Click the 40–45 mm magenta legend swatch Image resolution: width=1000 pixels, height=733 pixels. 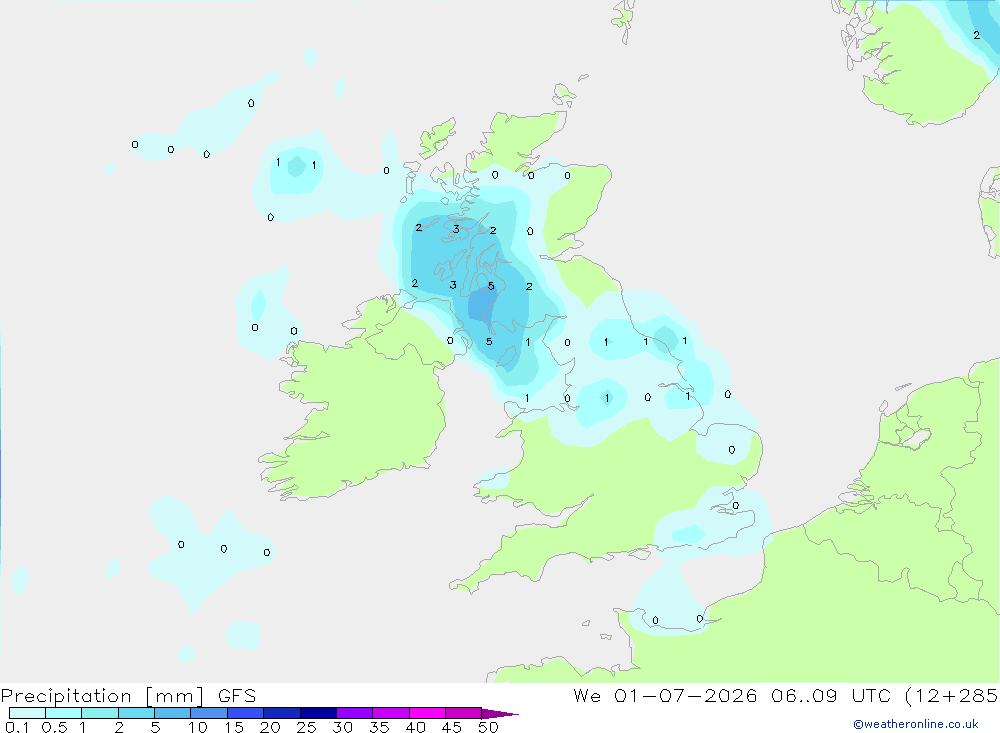(427, 713)
